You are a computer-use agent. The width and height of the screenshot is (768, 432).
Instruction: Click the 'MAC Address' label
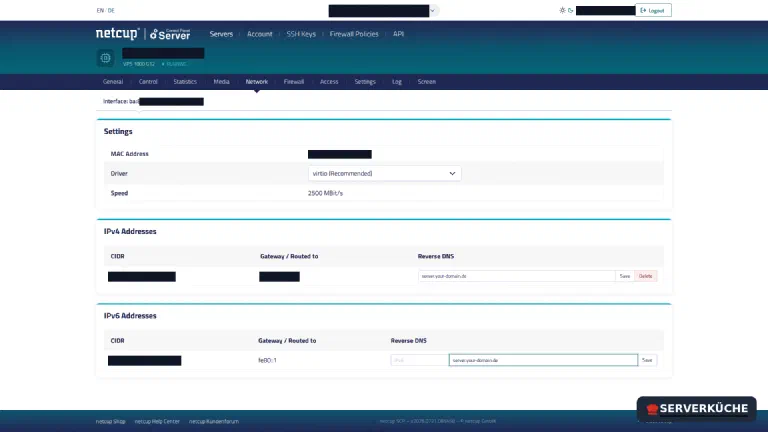point(129,154)
